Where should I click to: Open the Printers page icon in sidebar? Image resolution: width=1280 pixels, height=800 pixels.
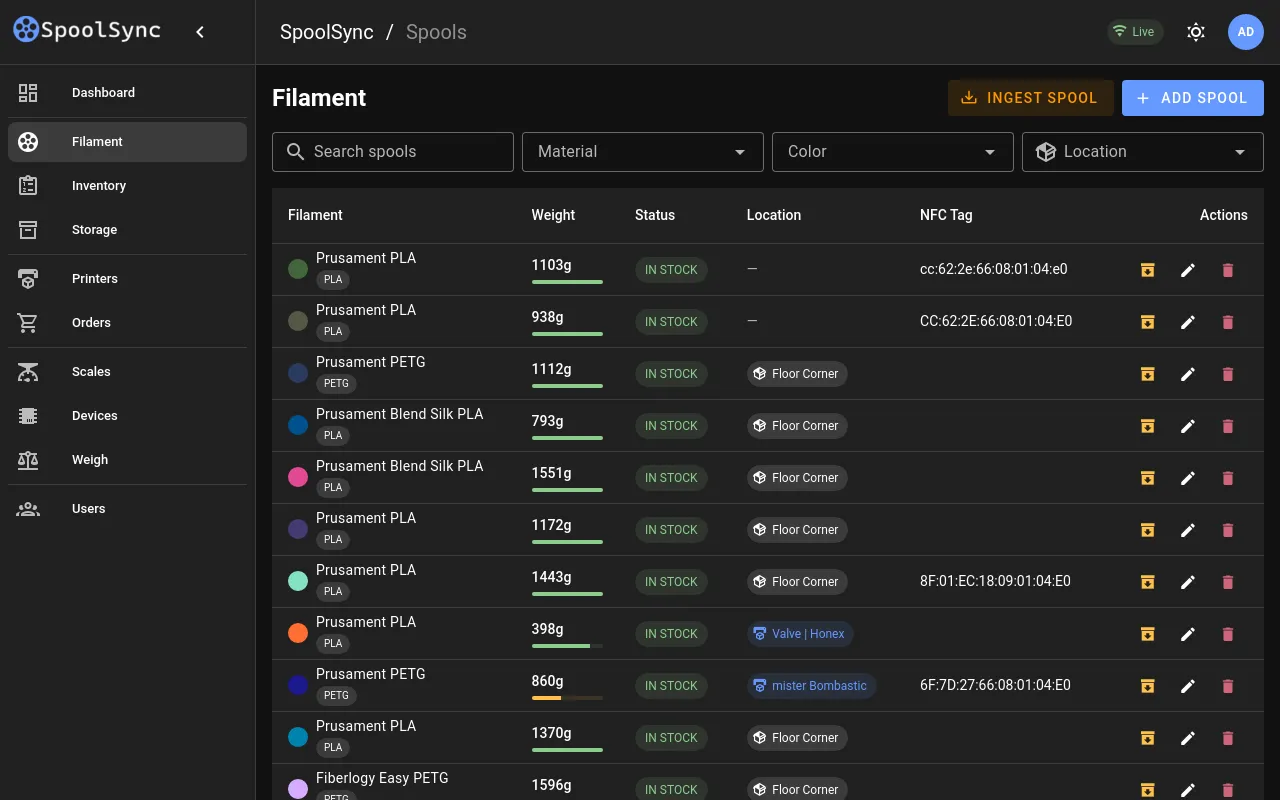pyautogui.click(x=28, y=279)
